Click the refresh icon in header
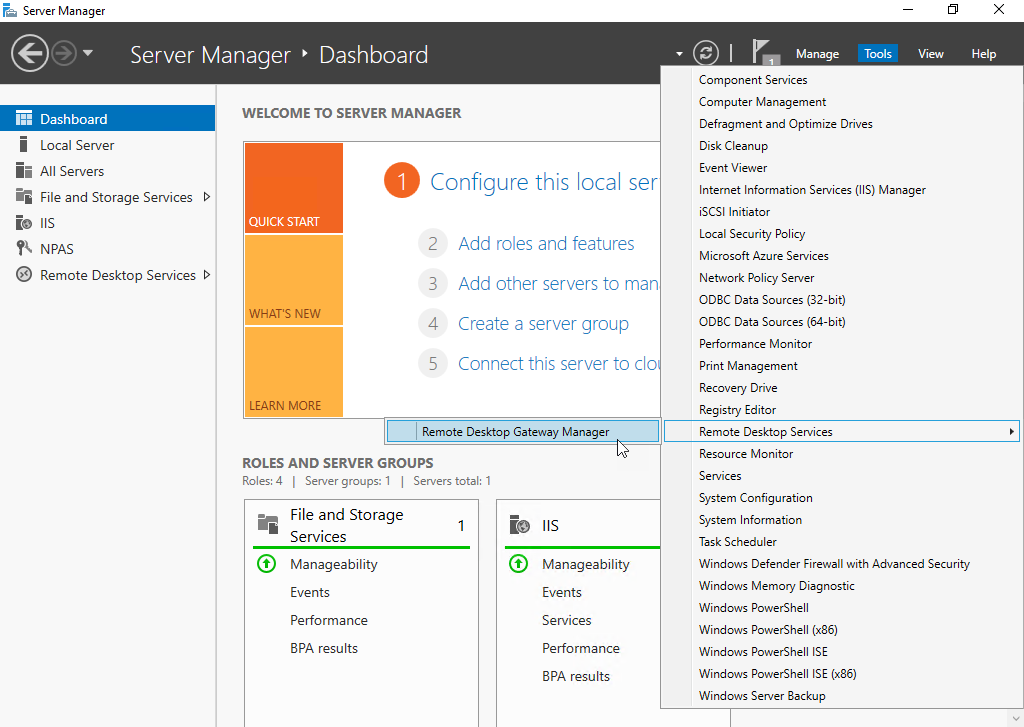 coord(705,53)
